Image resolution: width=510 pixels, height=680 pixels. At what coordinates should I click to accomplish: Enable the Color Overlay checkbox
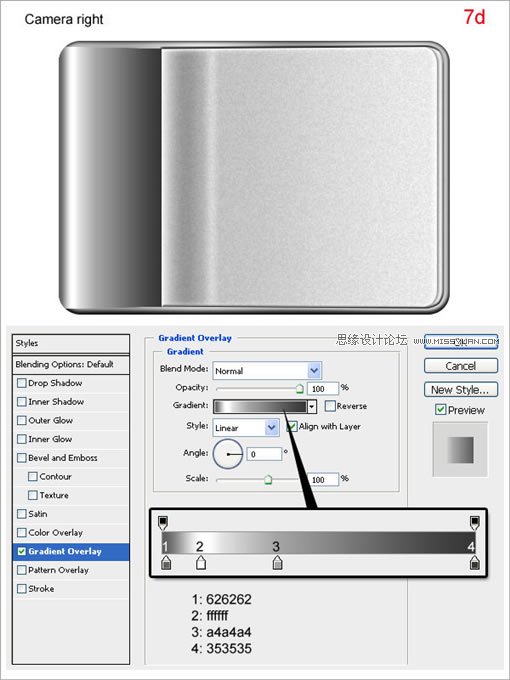click(22, 533)
